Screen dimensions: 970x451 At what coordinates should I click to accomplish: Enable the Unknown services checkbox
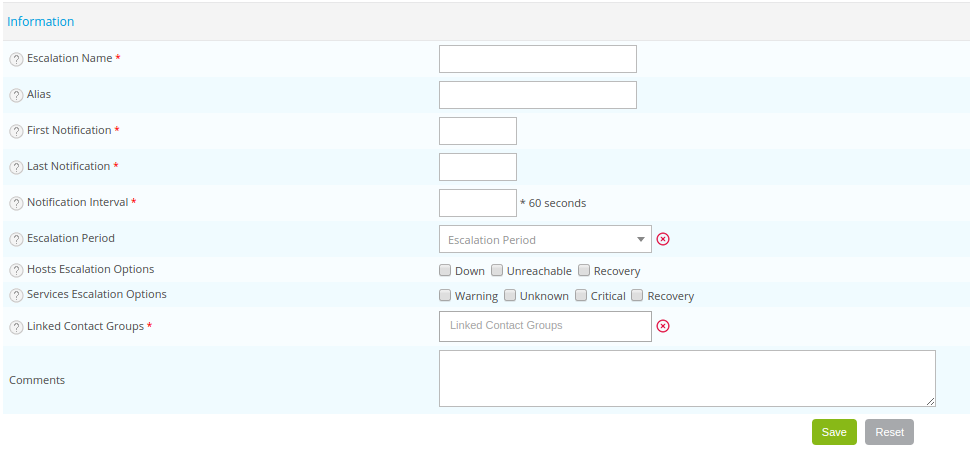point(510,296)
